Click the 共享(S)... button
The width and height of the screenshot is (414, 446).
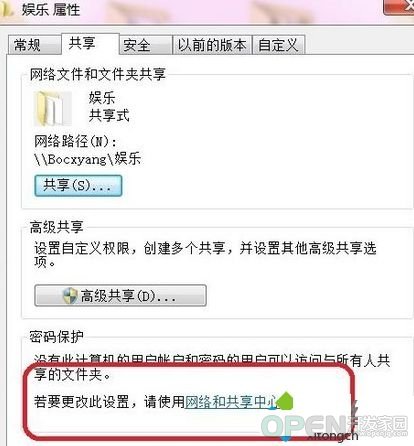click(78, 186)
